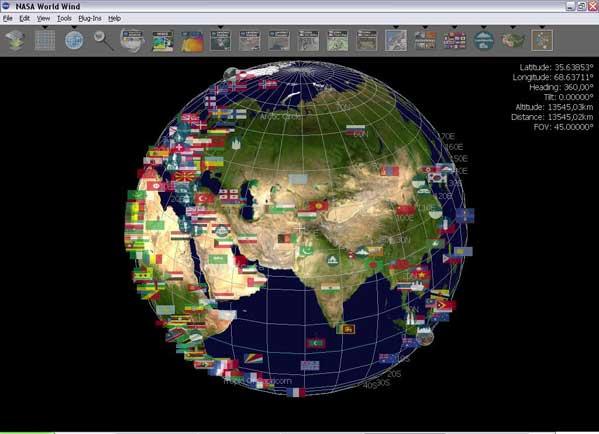Image resolution: width=599 pixels, height=434 pixels.
Task: Click the India flag on the globe
Action: tap(330, 288)
